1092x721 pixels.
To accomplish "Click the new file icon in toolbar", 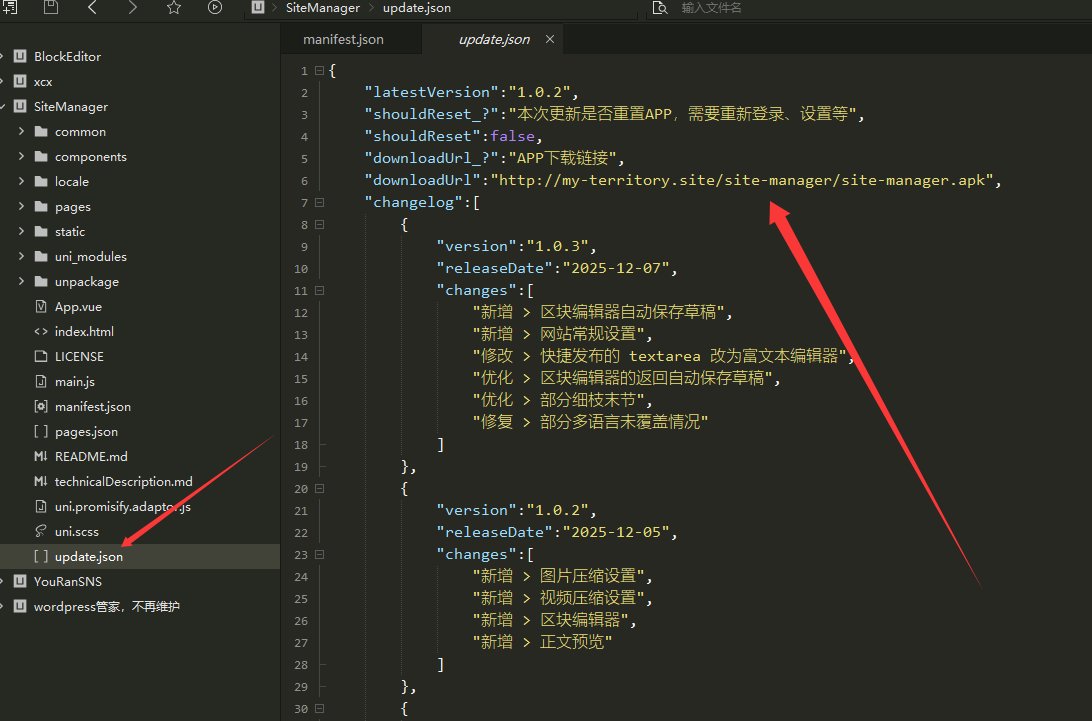I will click(10, 8).
